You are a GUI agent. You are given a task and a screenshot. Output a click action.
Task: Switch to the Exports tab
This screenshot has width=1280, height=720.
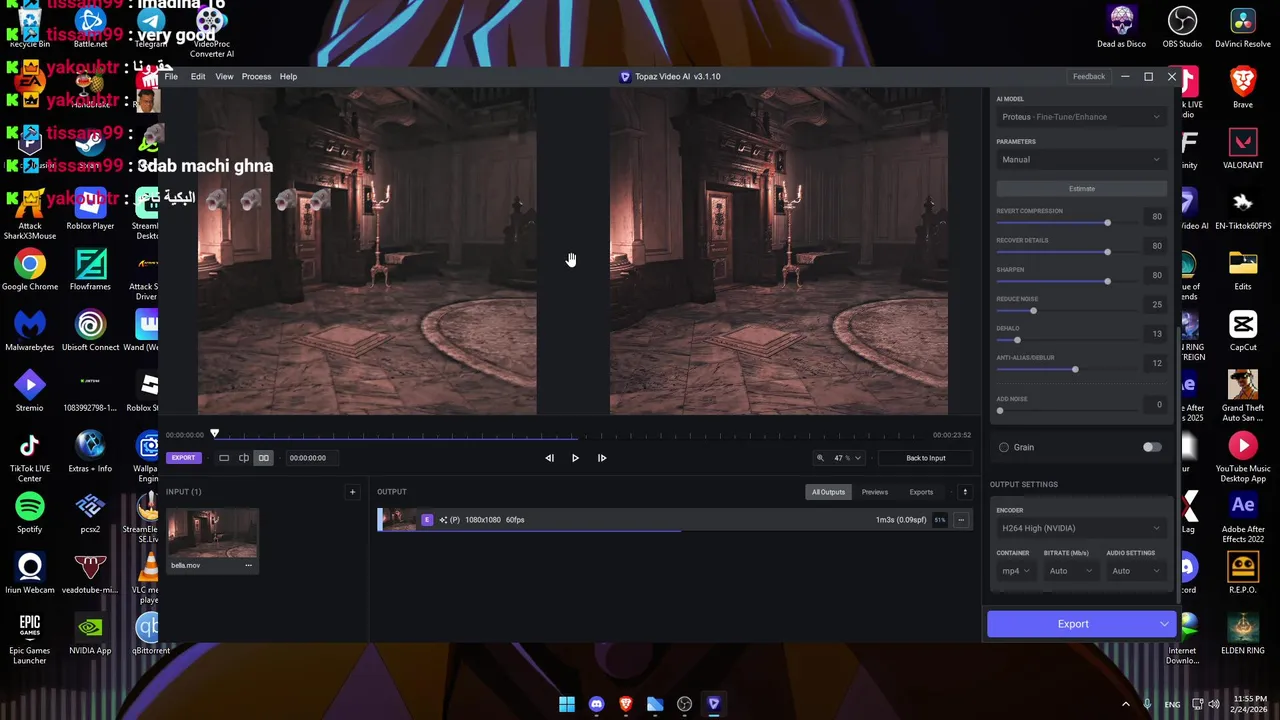point(921,492)
